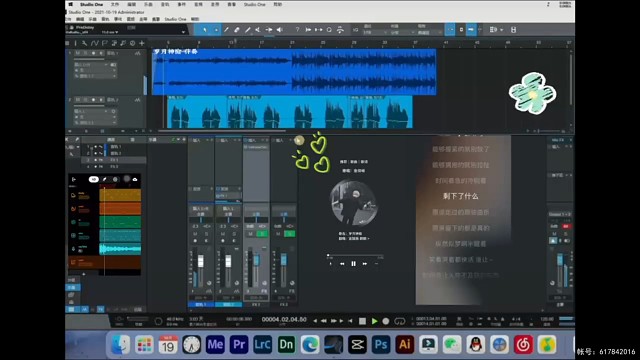
Task: Select the Mute tool
Action: [258, 30]
